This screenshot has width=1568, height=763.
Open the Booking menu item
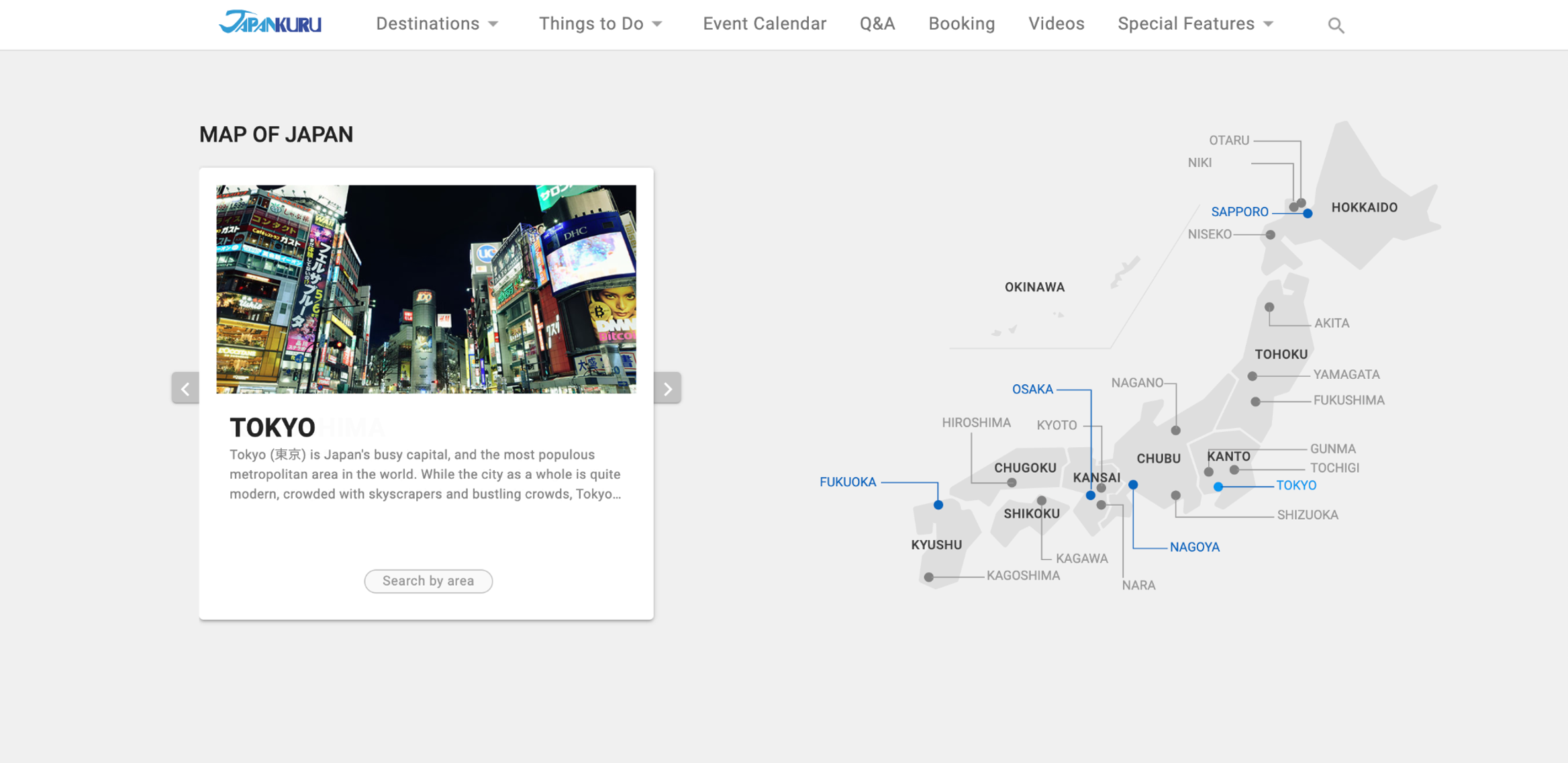(x=961, y=24)
